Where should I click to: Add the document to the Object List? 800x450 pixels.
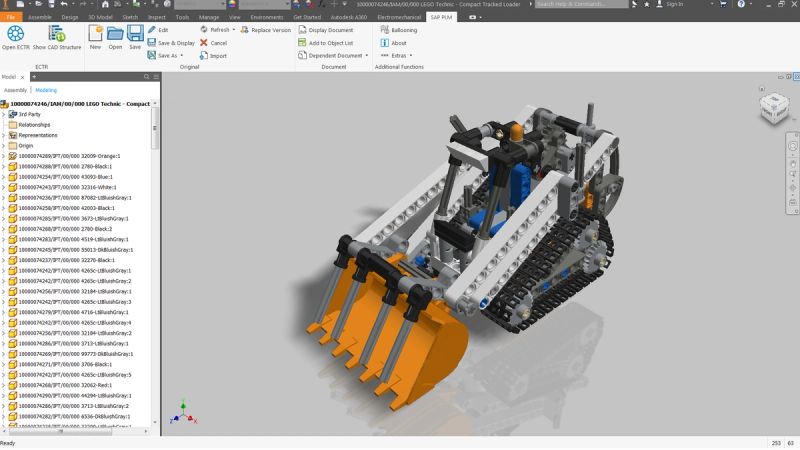click(326, 43)
